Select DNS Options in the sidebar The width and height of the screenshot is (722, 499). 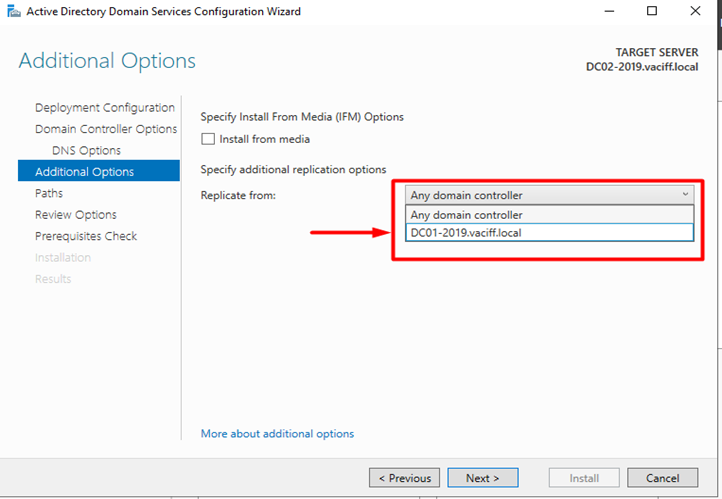[86, 151]
